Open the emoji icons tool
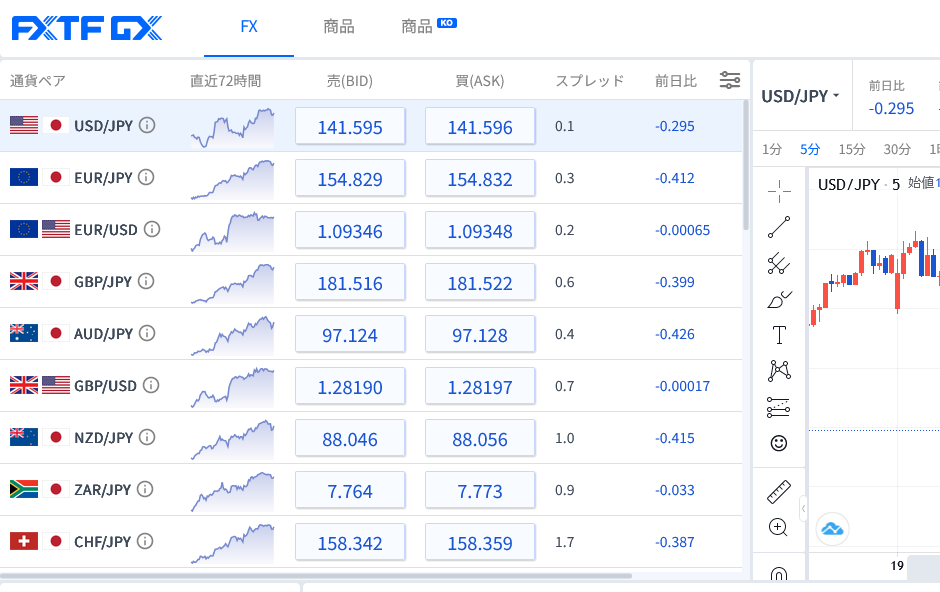This screenshot has width=940, height=592. (x=779, y=442)
